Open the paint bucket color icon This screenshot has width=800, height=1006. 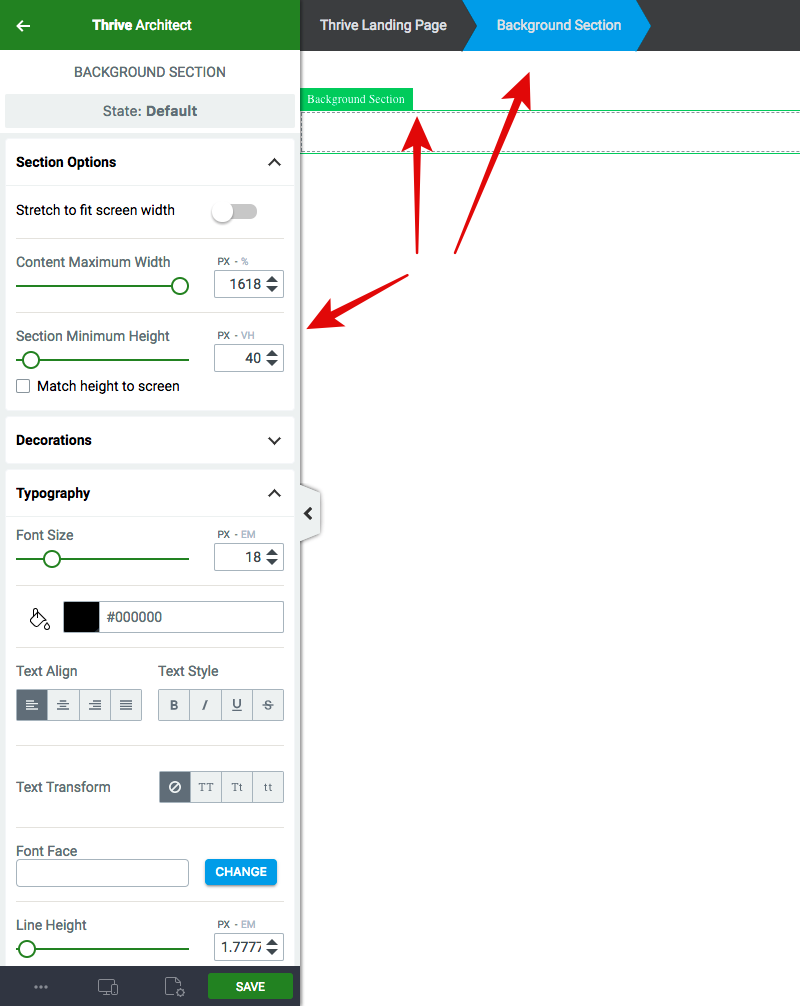click(39, 618)
